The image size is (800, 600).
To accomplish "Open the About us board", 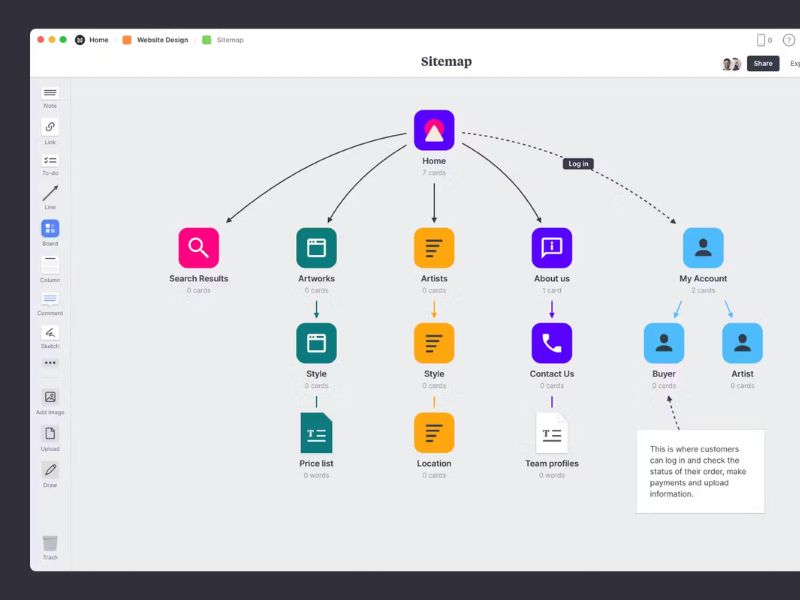I will (552, 248).
